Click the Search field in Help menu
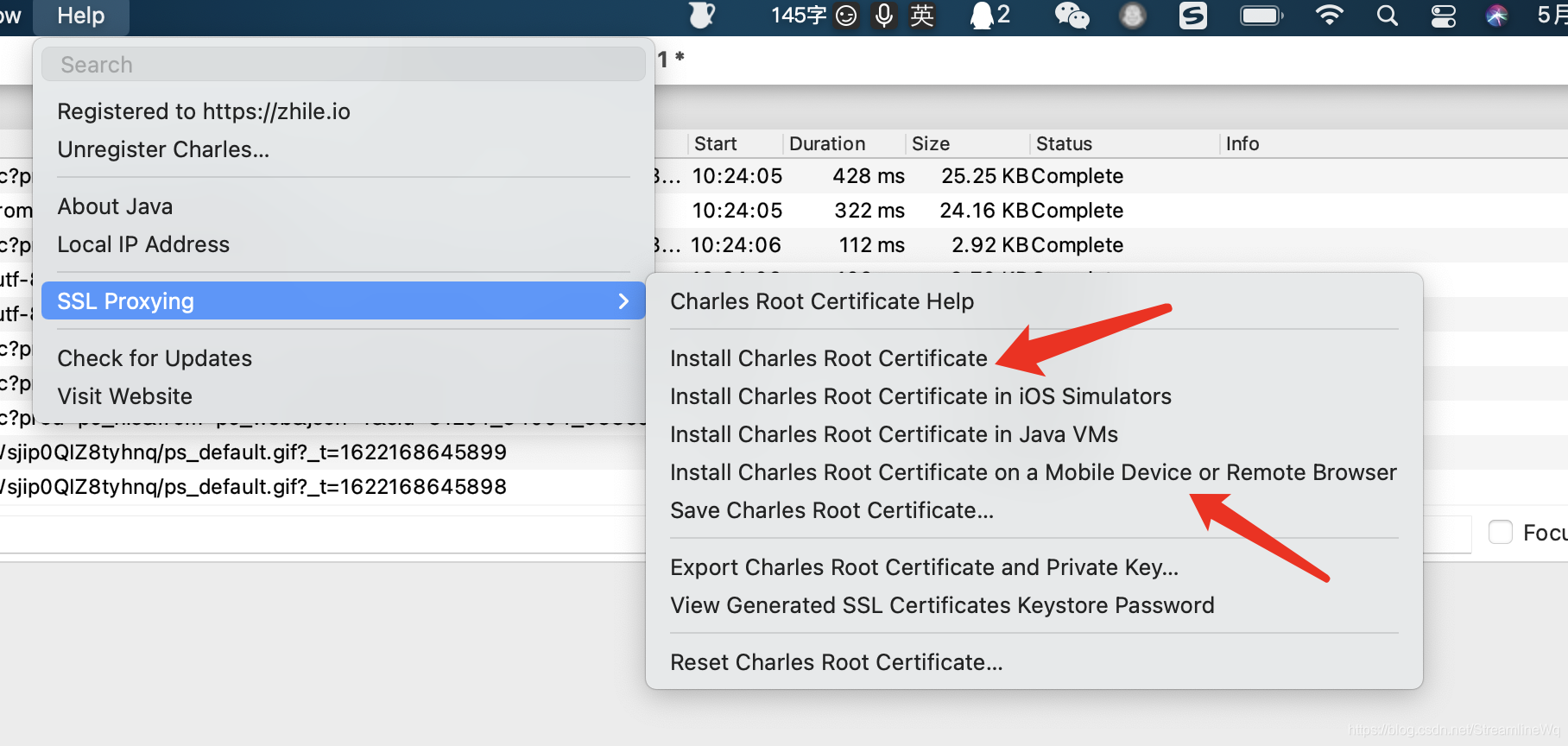 pyautogui.click(x=344, y=65)
